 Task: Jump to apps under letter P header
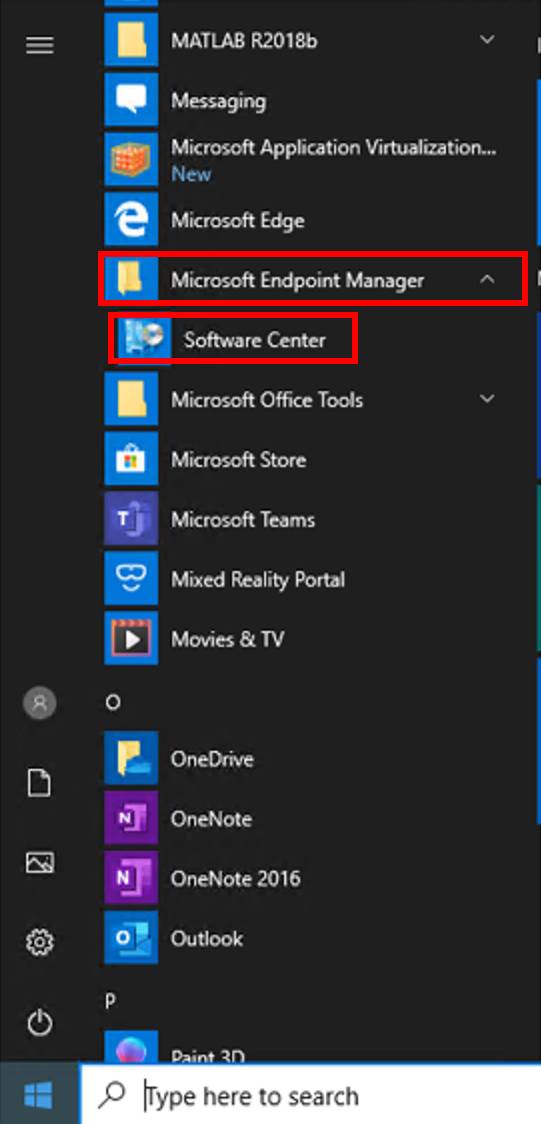click(x=110, y=1001)
